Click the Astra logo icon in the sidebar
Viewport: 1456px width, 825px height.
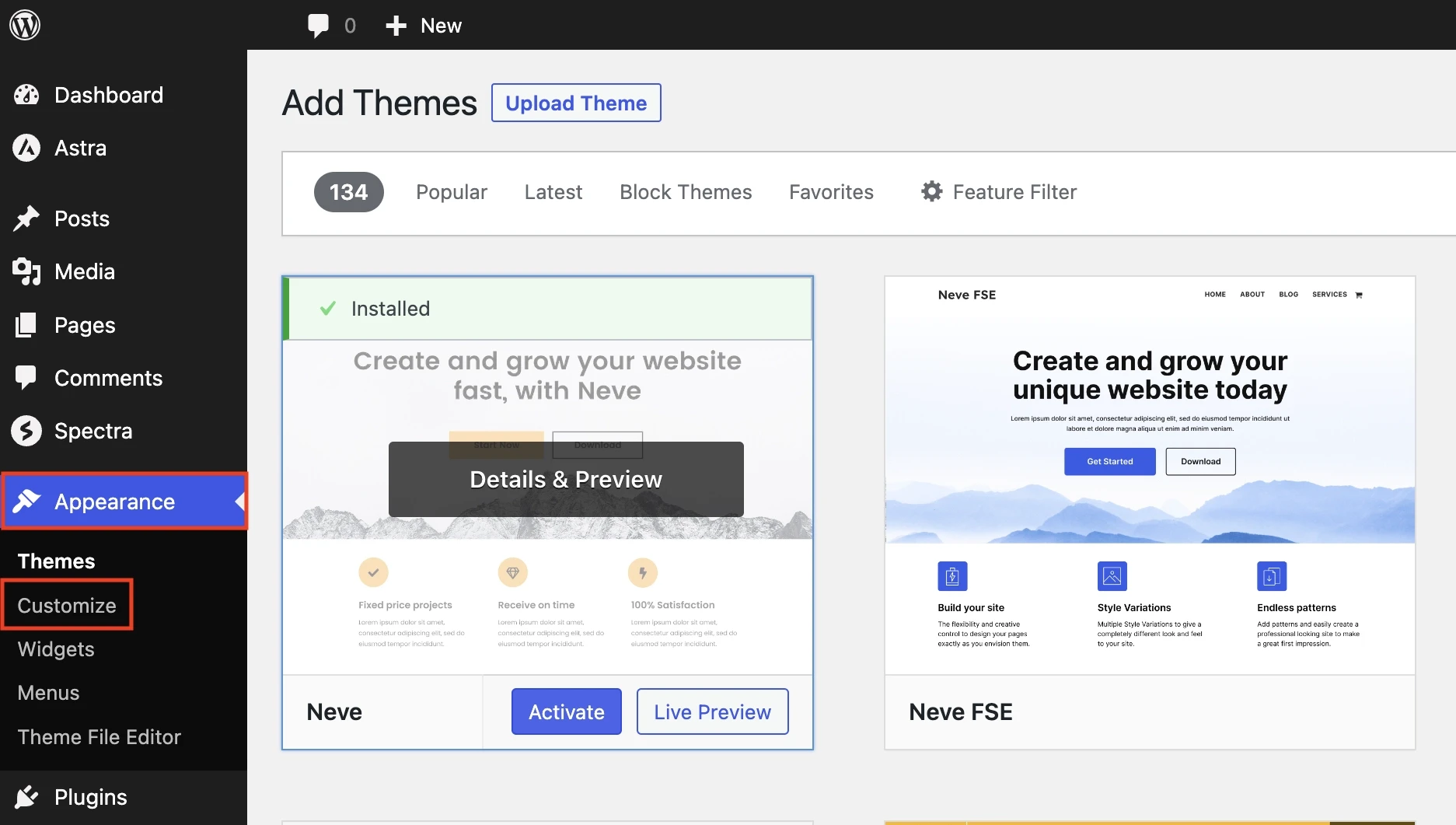click(26, 148)
